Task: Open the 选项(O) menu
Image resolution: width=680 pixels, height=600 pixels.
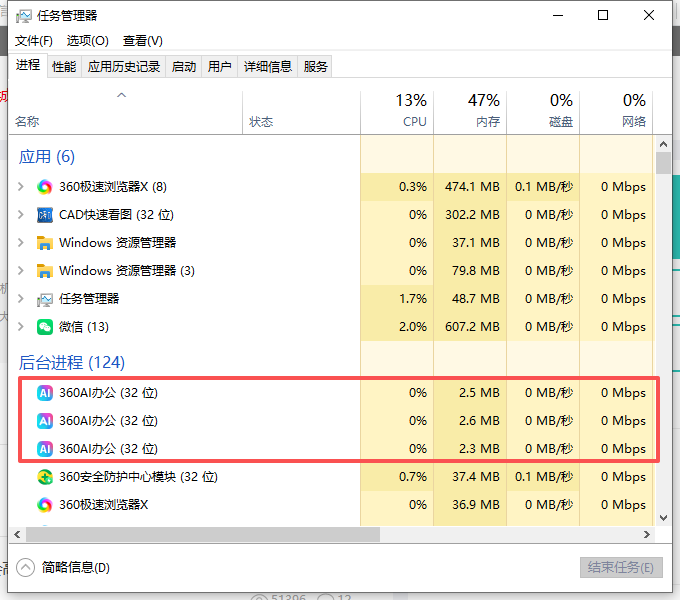Action: click(88, 41)
